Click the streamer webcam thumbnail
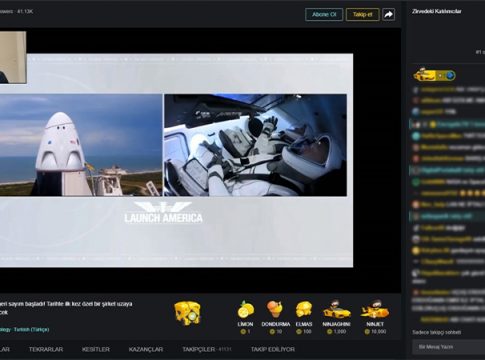The width and height of the screenshot is (485, 360). click(x=13, y=57)
